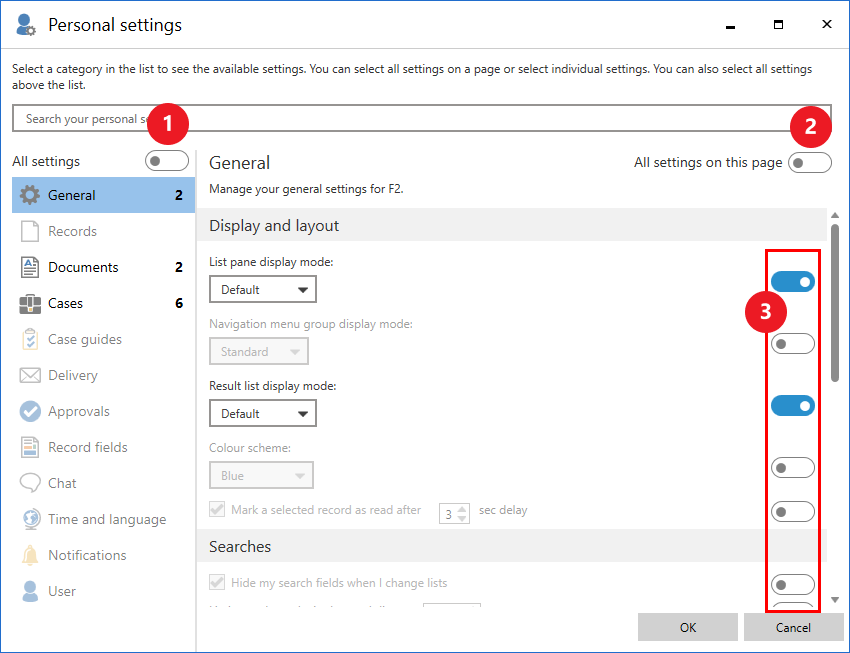This screenshot has width=850, height=653.
Task: Click the General gear icon
Action: (30, 195)
